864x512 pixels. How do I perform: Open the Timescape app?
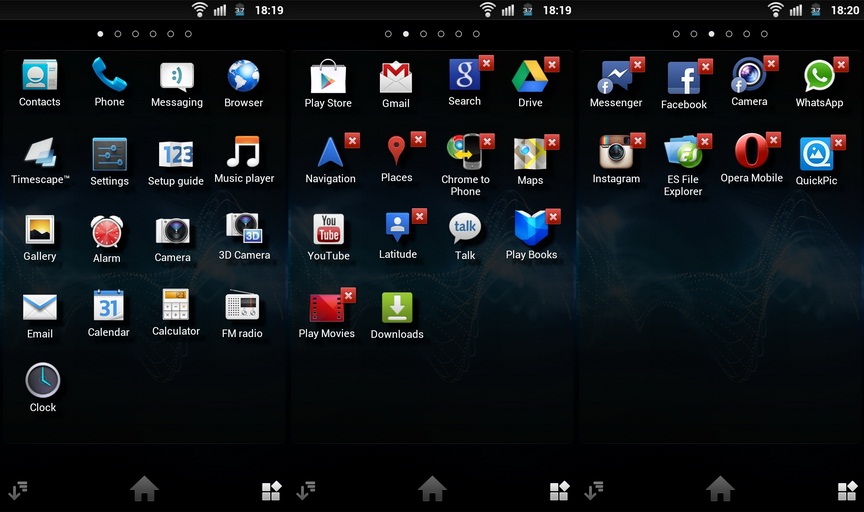(40, 152)
